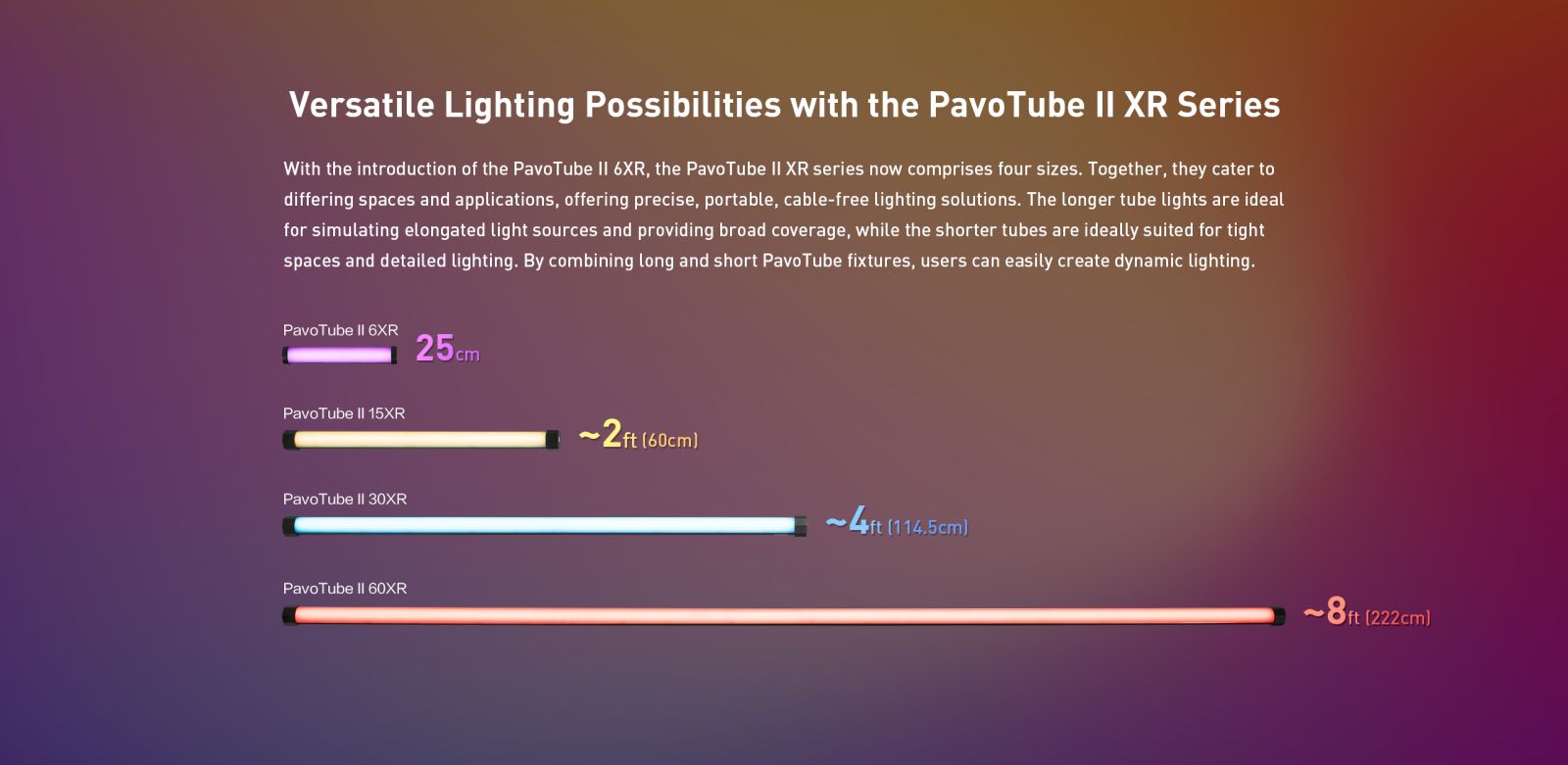Screen dimensions: 1568x765
Task: Select the PavoTube II 60XR label
Action: point(345,588)
